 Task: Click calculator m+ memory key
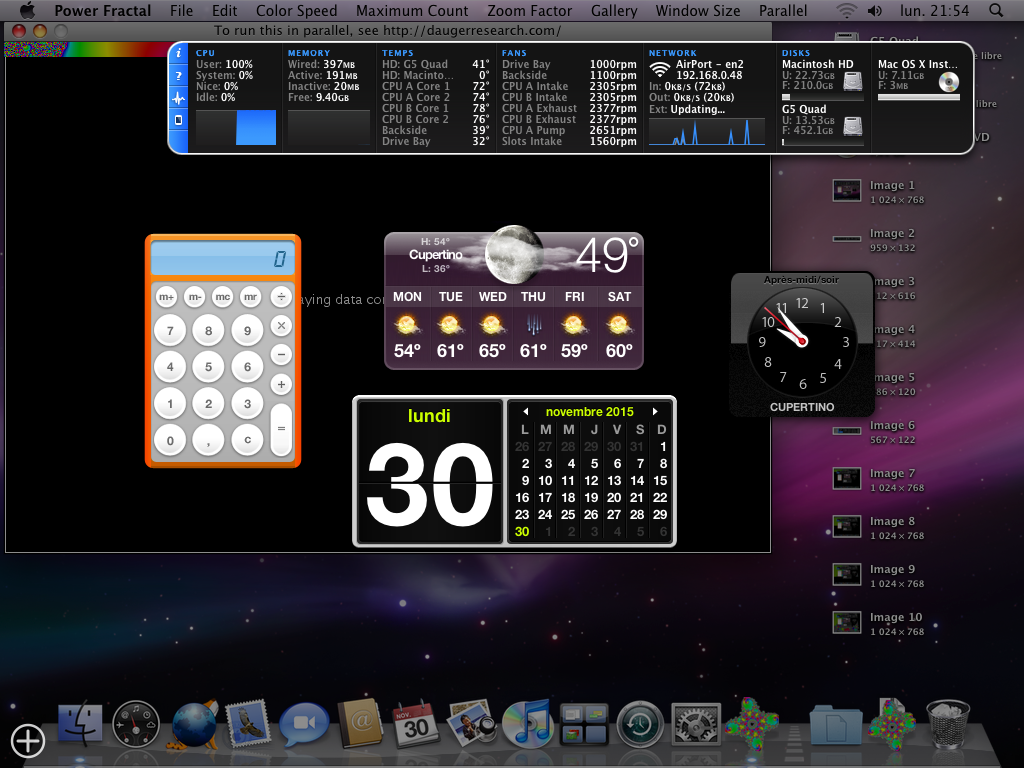pyautogui.click(x=167, y=297)
